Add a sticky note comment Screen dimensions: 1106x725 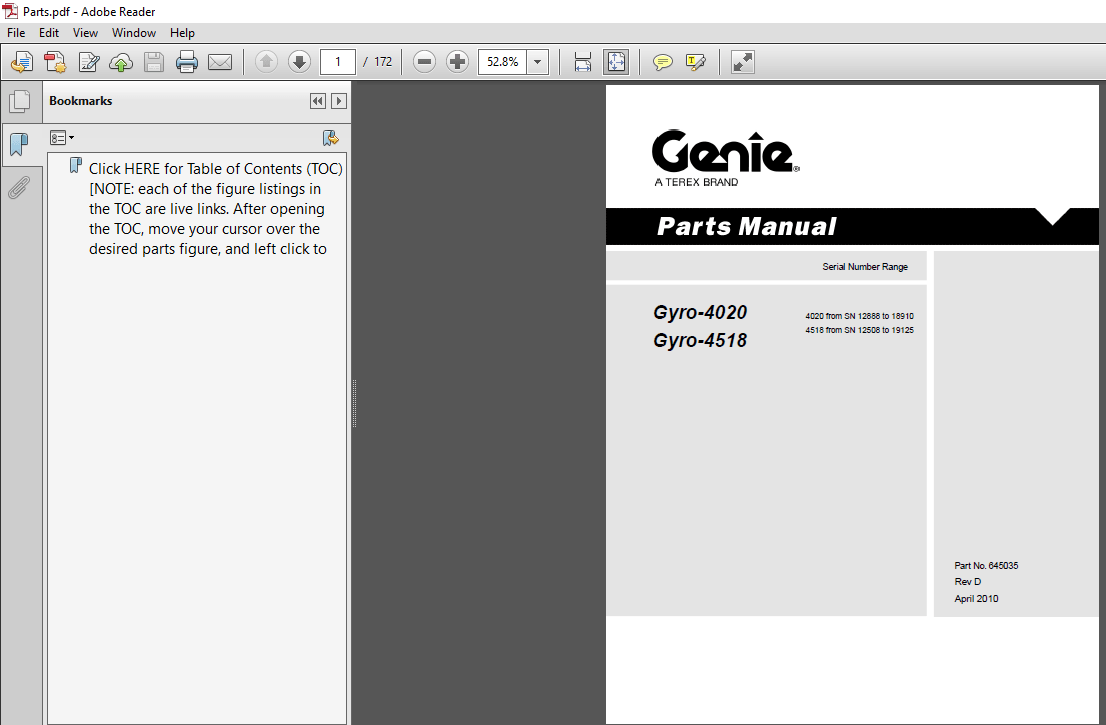coord(662,61)
